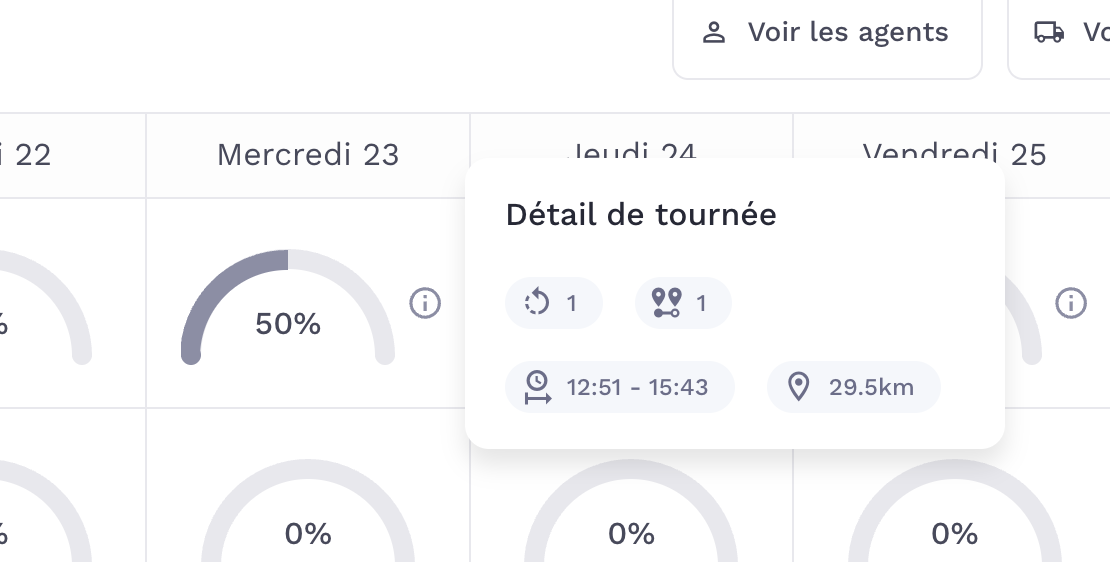This screenshot has width=1110, height=562.
Task: Click the route waypoints icon in popup
Action: (x=666, y=302)
